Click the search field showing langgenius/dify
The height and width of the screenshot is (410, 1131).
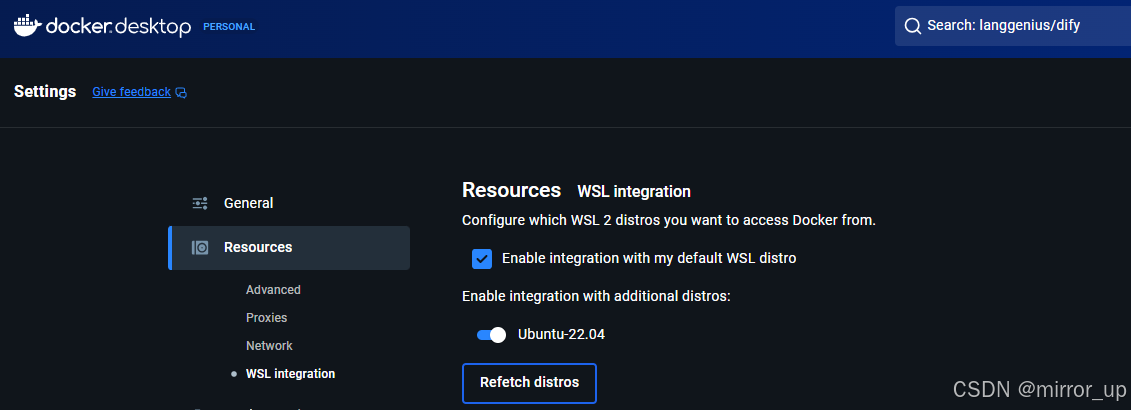tap(1013, 26)
